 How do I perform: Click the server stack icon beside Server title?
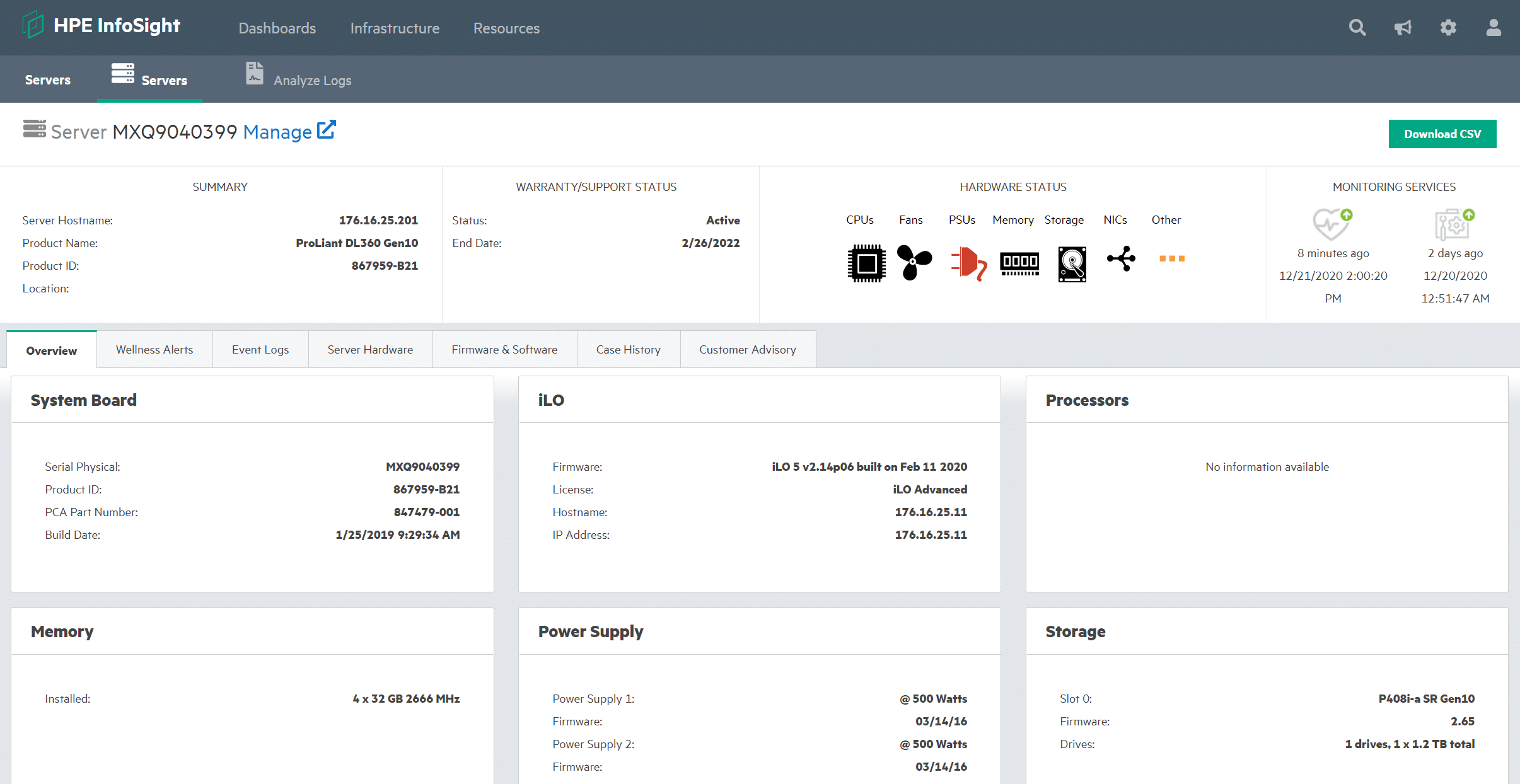(35, 129)
